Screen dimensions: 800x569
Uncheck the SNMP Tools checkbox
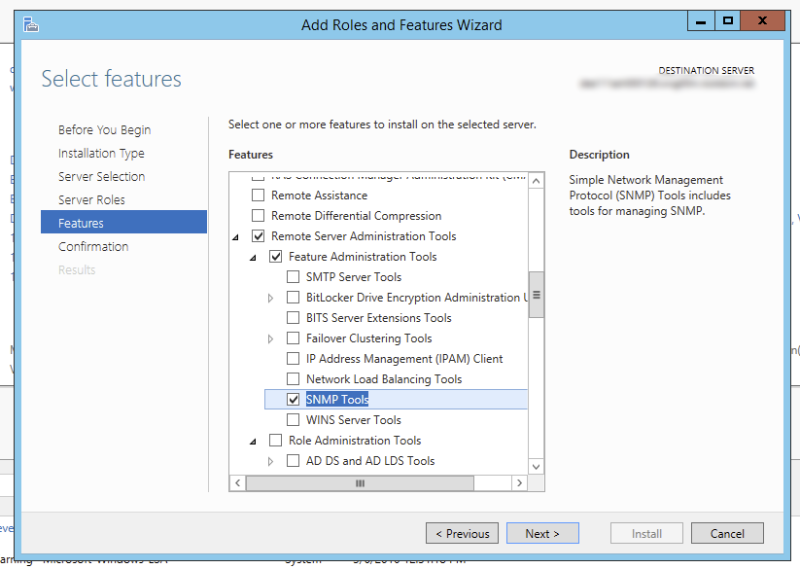point(293,400)
